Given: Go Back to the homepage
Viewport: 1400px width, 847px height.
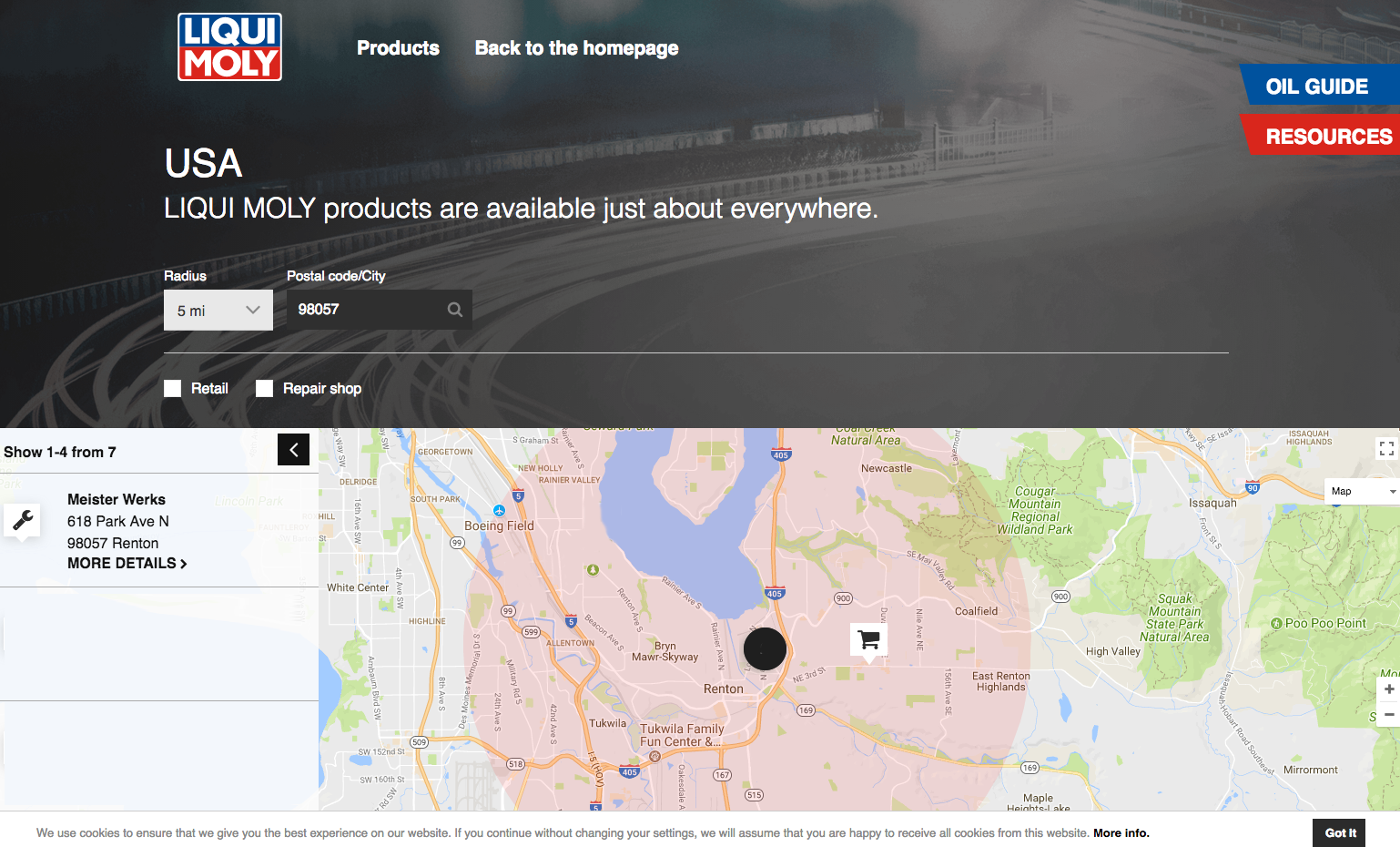Looking at the screenshot, I should pyautogui.click(x=576, y=48).
